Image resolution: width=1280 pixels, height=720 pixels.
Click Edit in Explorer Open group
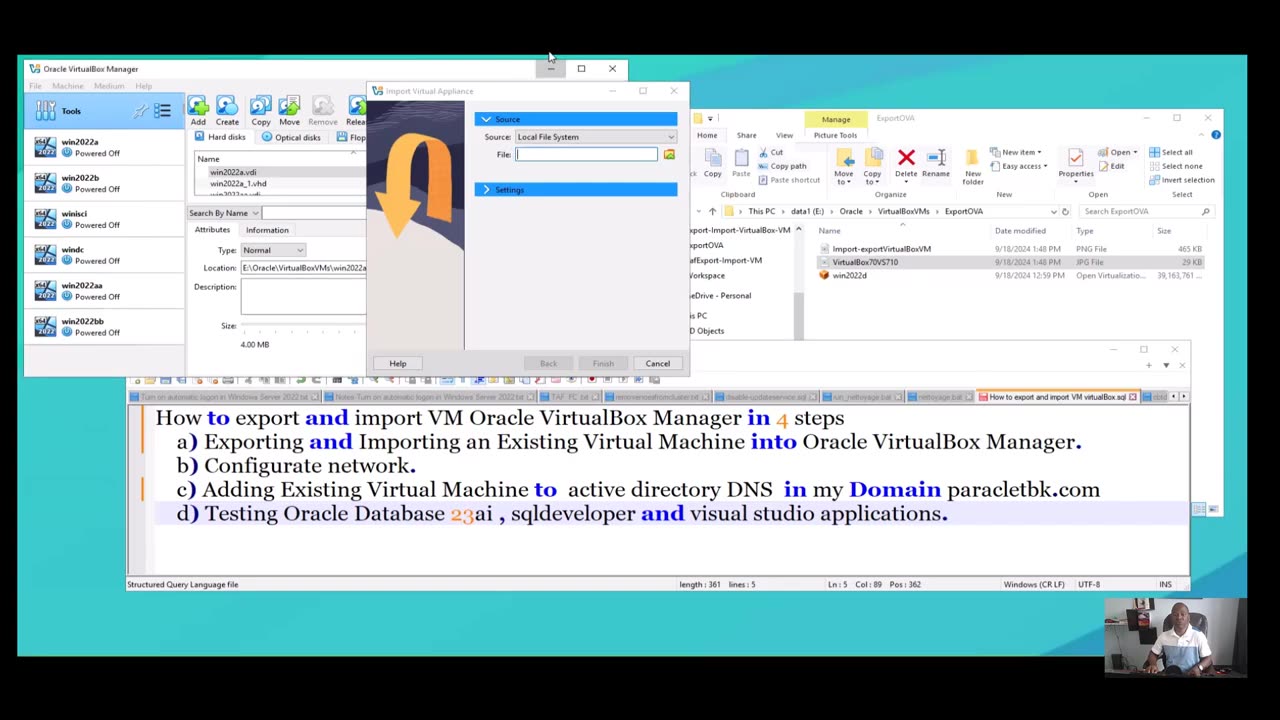point(1111,166)
